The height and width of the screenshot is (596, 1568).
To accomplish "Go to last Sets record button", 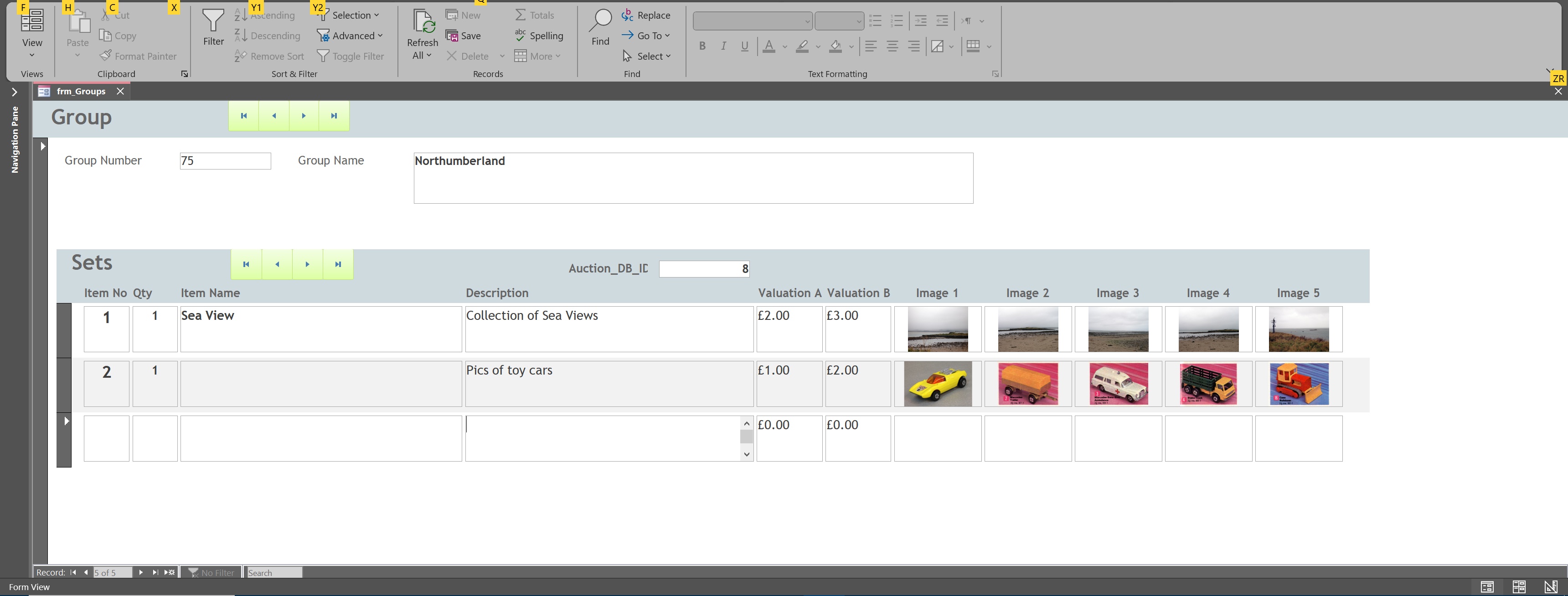I will pos(338,264).
